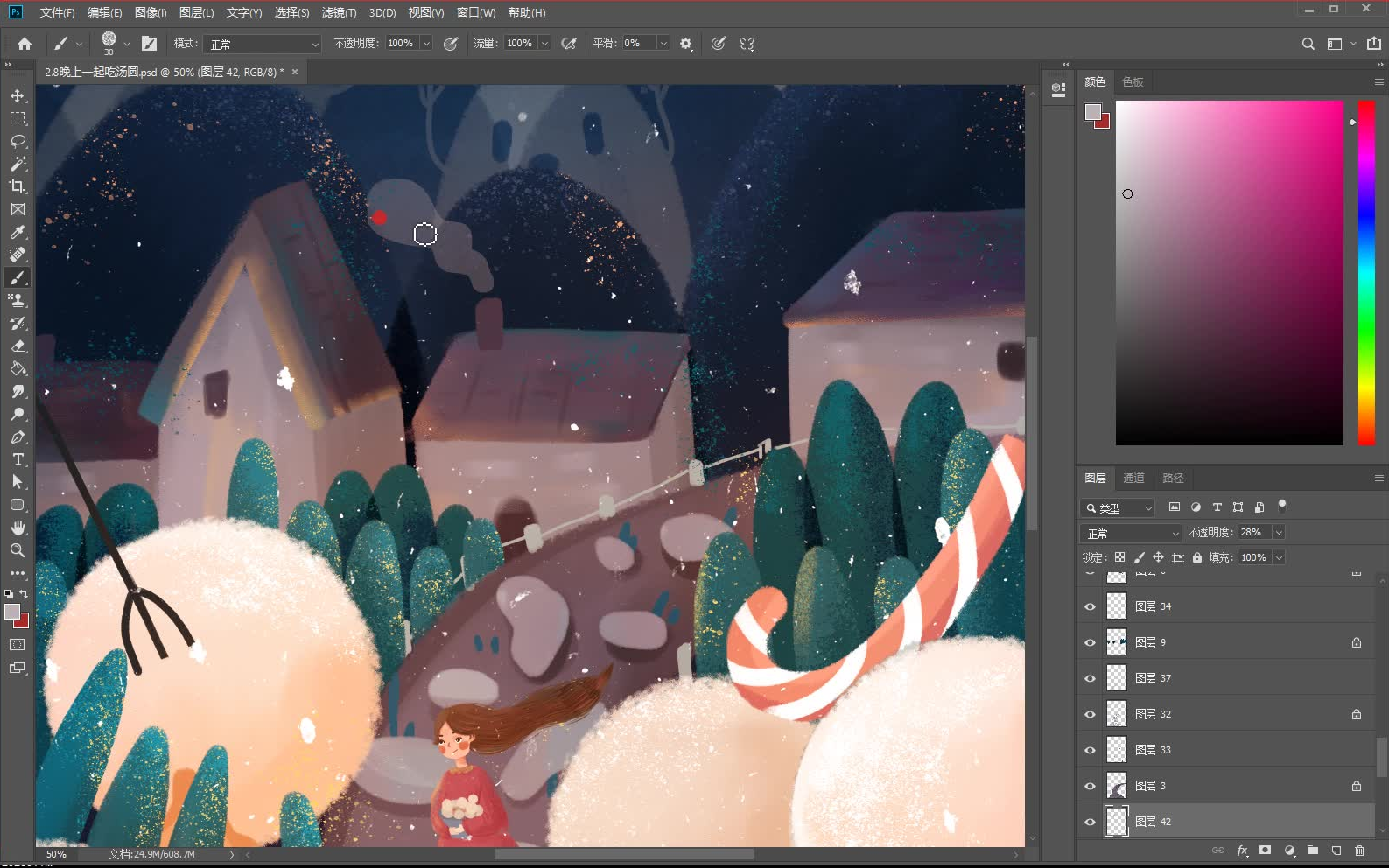Hide layer 图层 34
The width and height of the screenshot is (1389, 868).
[1090, 606]
